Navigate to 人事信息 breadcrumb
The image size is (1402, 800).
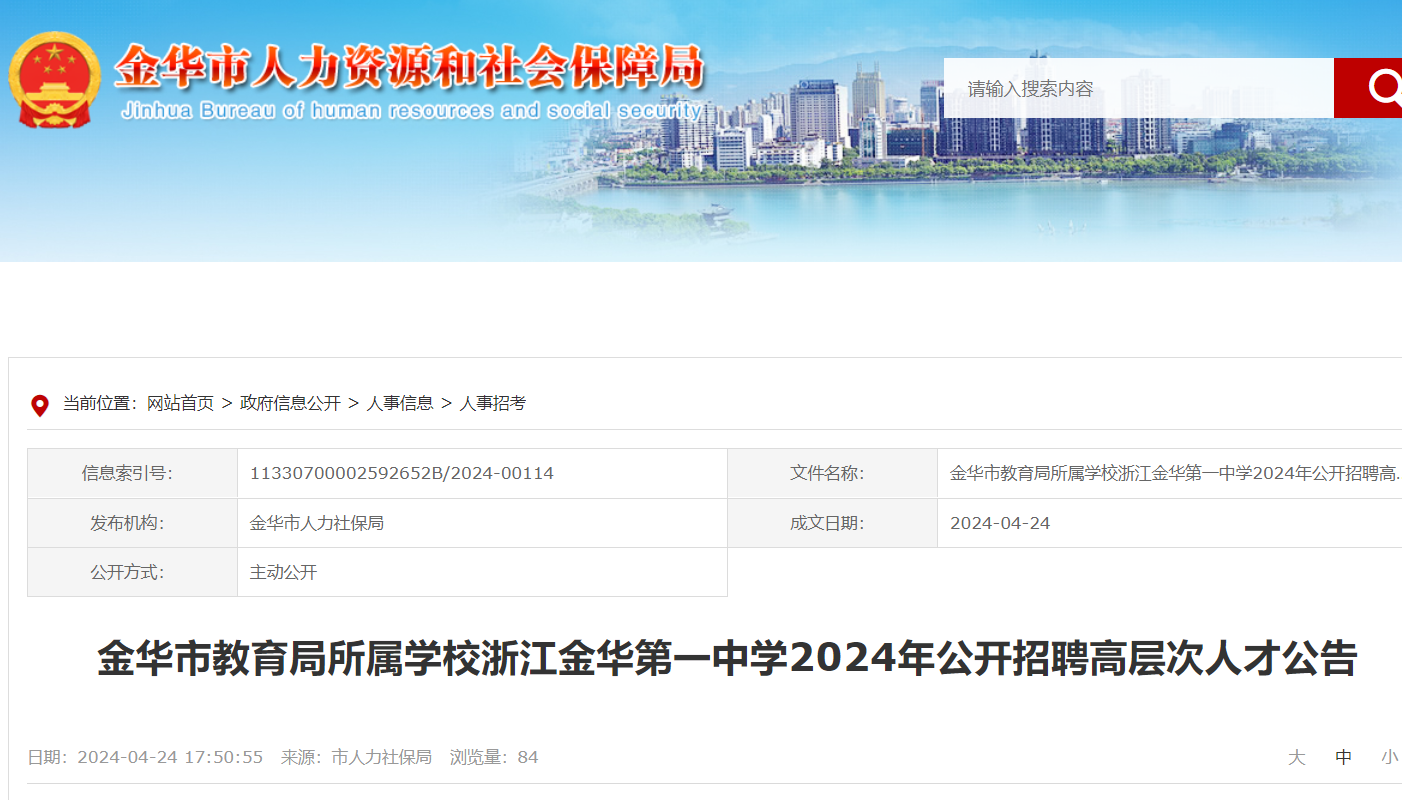pyautogui.click(x=400, y=403)
